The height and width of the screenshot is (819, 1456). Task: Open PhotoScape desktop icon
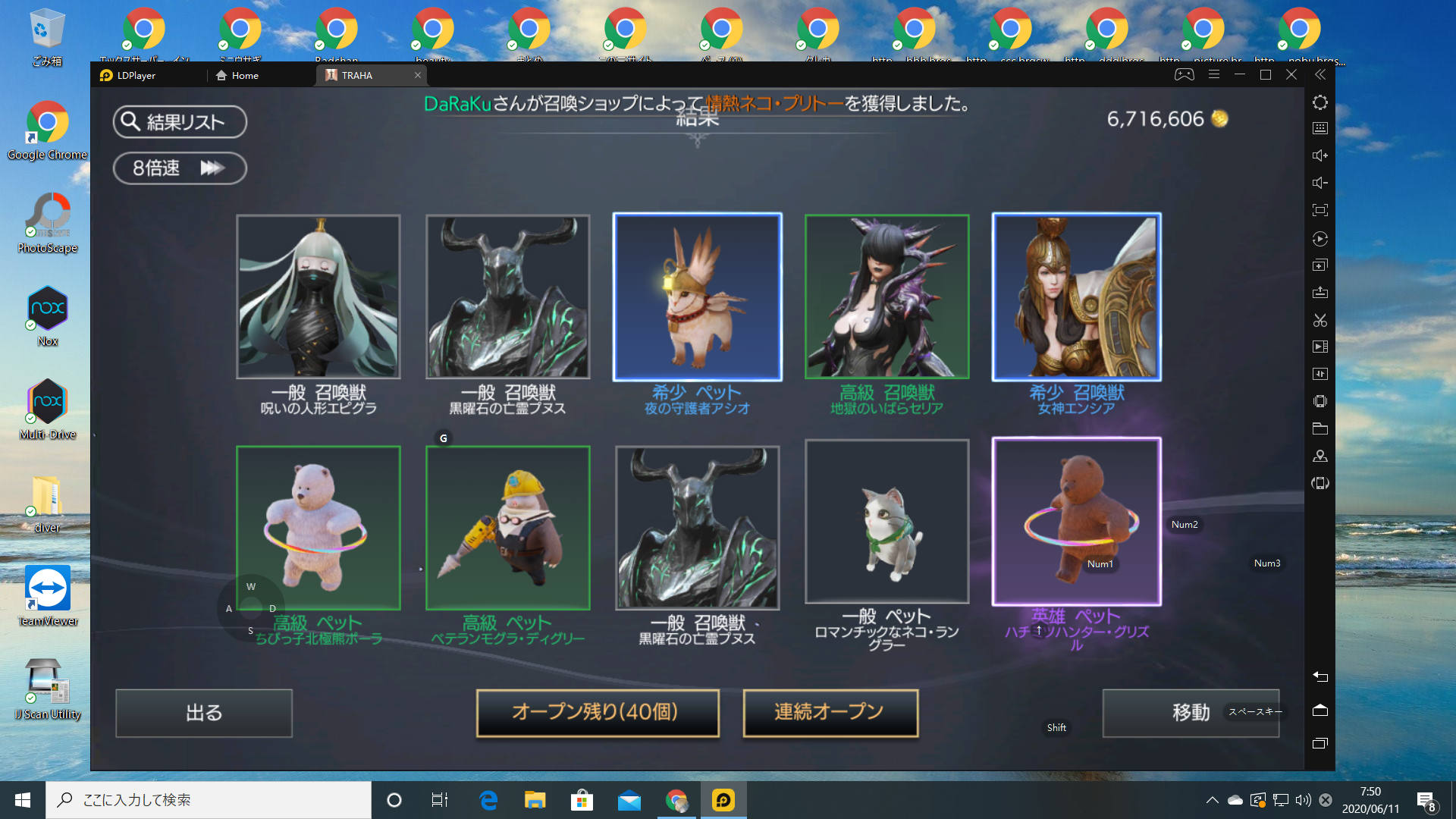tap(47, 223)
